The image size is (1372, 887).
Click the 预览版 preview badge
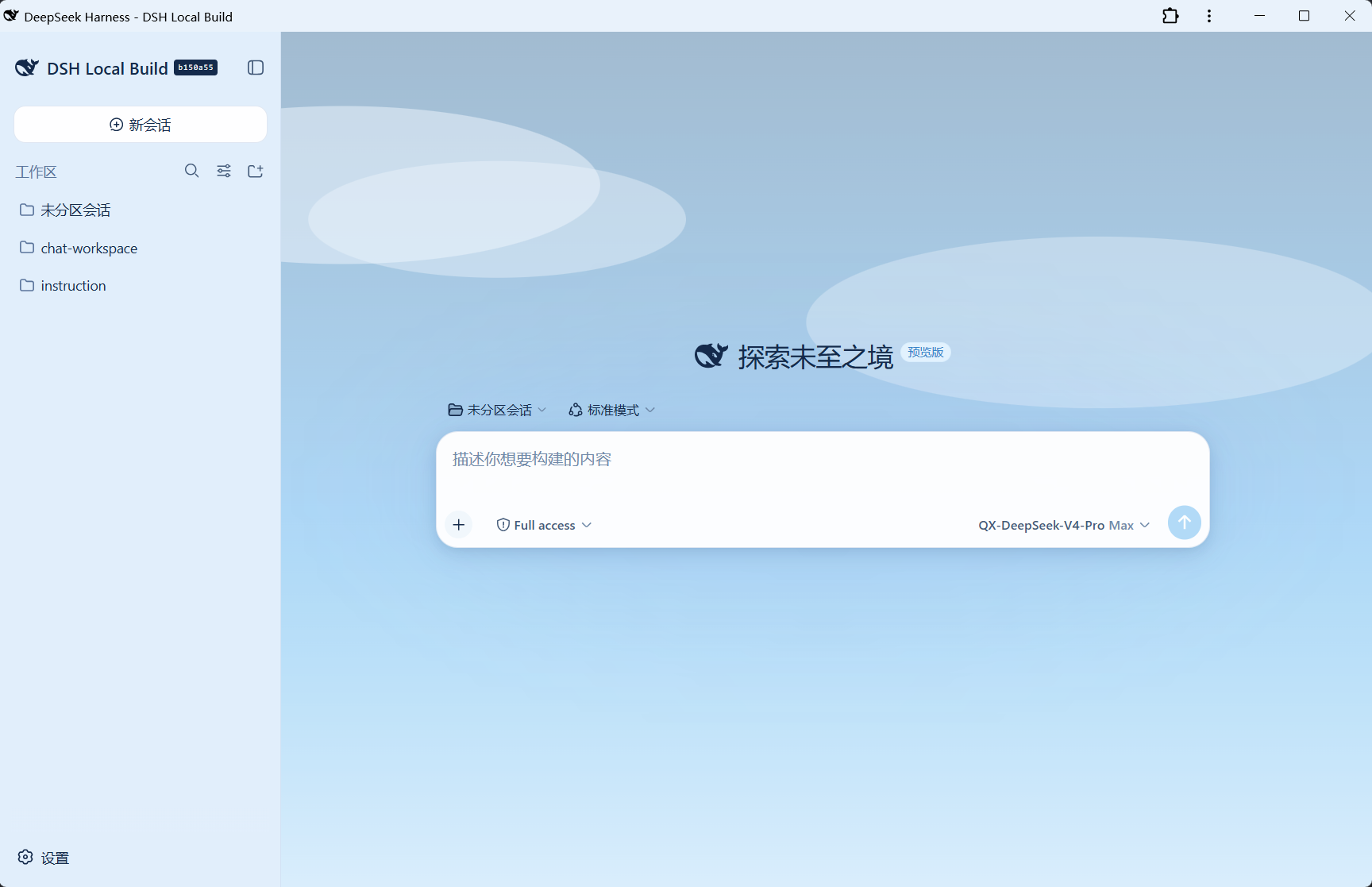[x=926, y=352]
